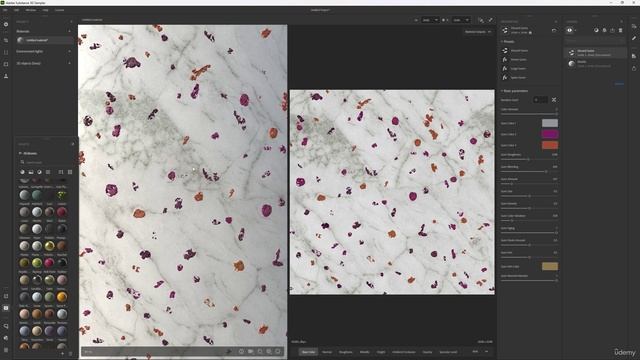Screen dimensions: 640x360
Task: Click the expand viewport icon in the top toolbar
Action: click(x=490, y=20)
